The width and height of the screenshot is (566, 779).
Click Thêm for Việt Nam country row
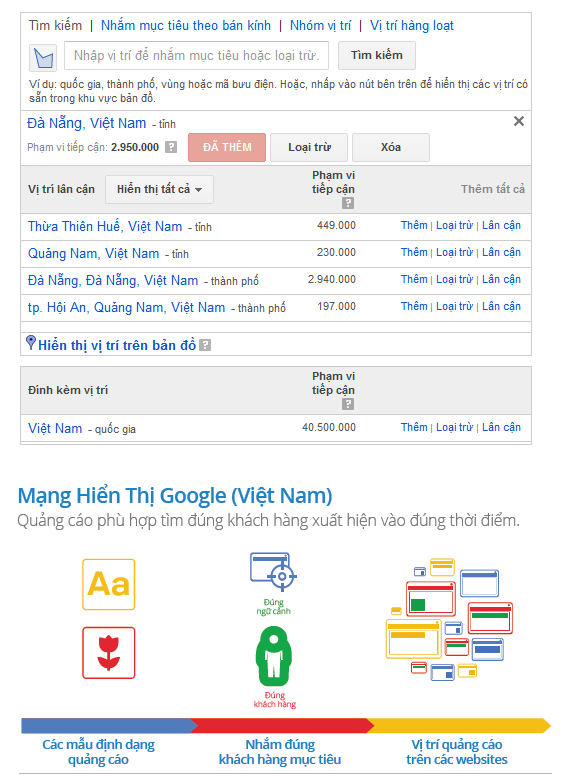414,427
